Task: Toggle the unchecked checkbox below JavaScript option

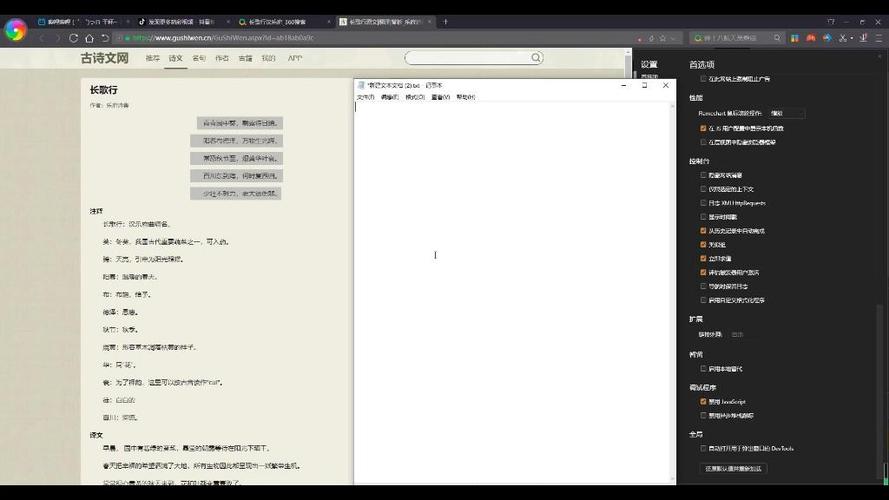Action: coord(703,416)
